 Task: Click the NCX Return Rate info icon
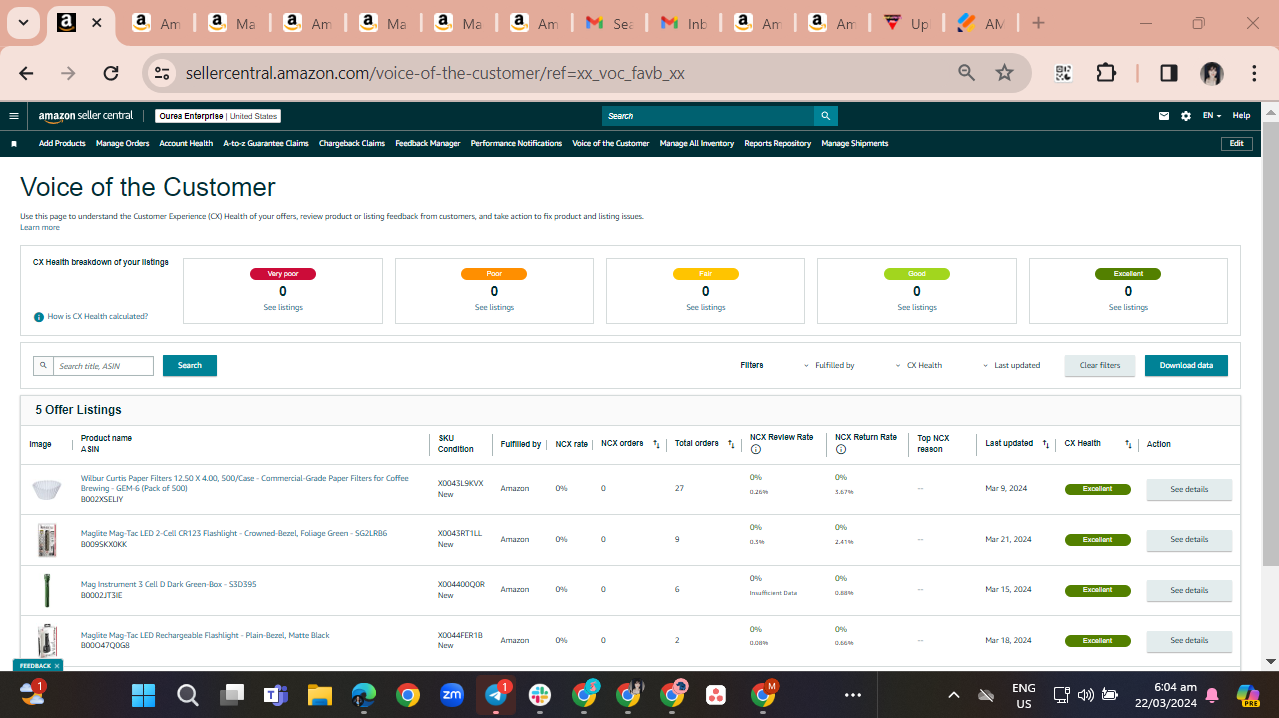841,450
